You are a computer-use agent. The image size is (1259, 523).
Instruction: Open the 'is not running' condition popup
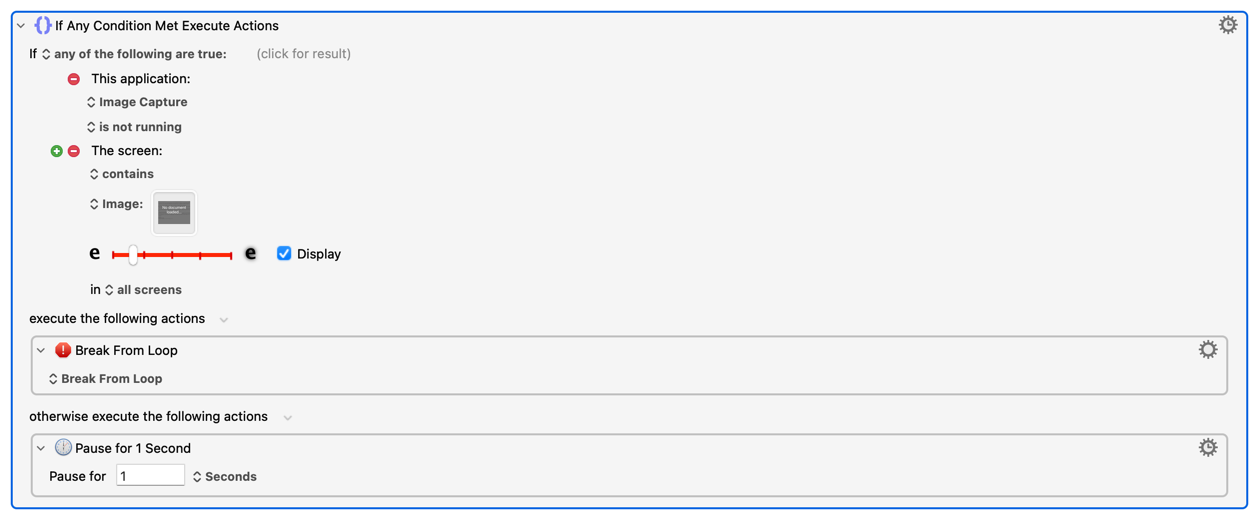134,127
